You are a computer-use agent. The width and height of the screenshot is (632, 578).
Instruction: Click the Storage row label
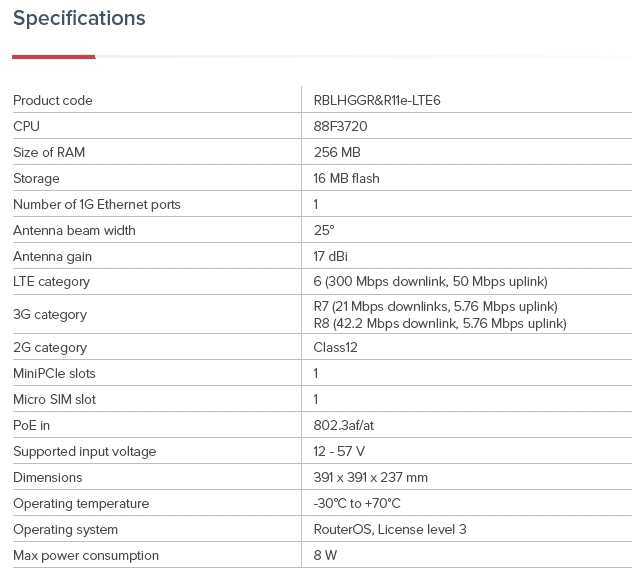click(36, 178)
